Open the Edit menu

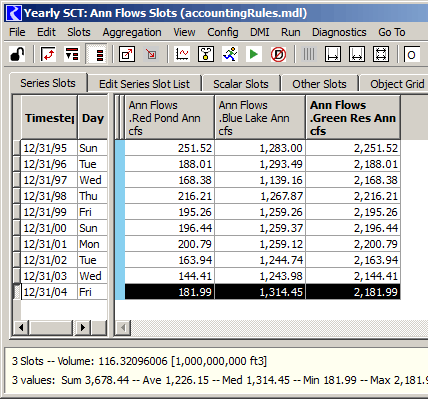click(x=46, y=32)
